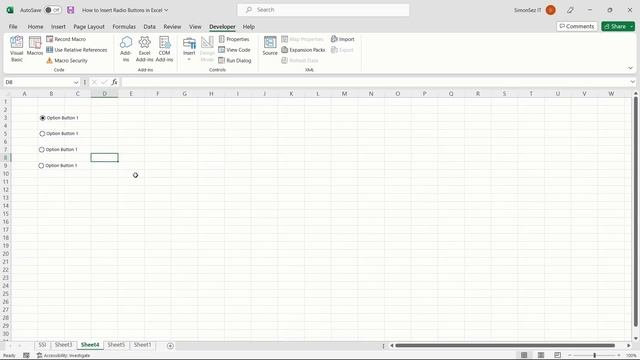Click the zoom slider handle

click(x=594, y=356)
